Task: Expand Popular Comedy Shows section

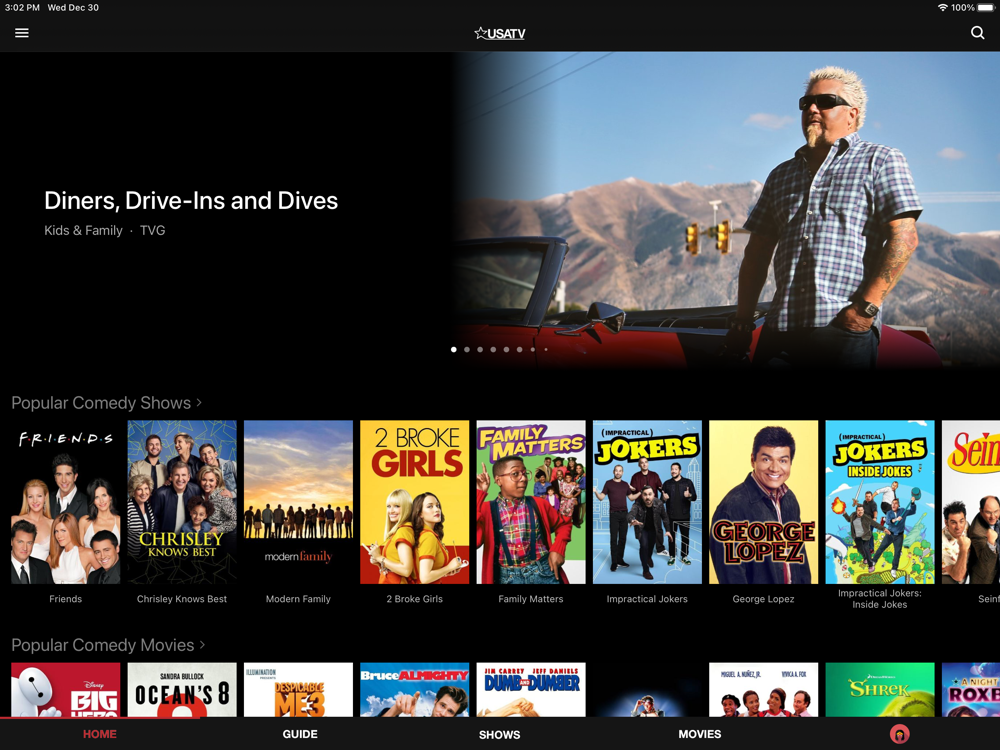Action: [x=107, y=403]
